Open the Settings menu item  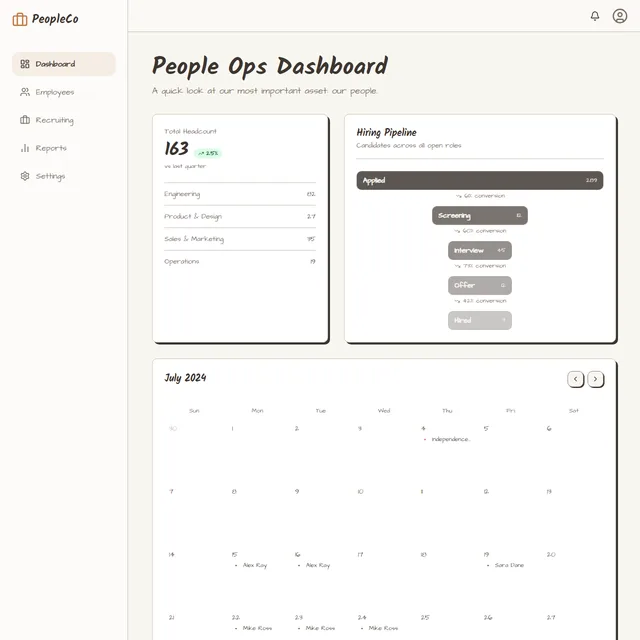(x=64, y=176)
